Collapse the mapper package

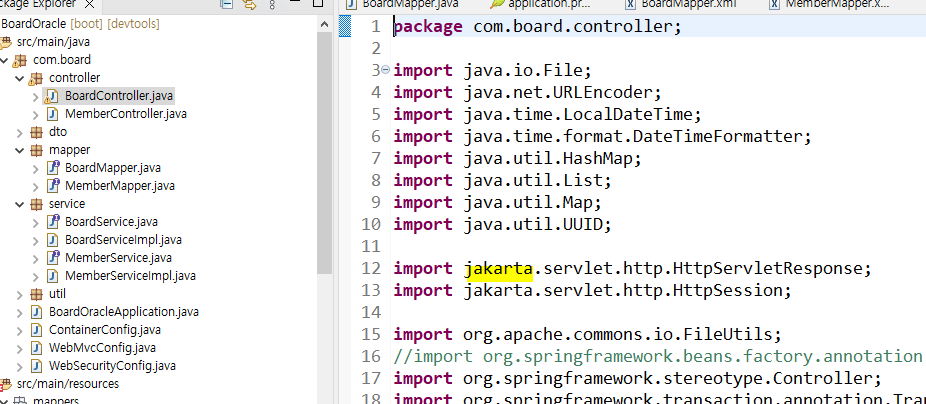(20, 150)
